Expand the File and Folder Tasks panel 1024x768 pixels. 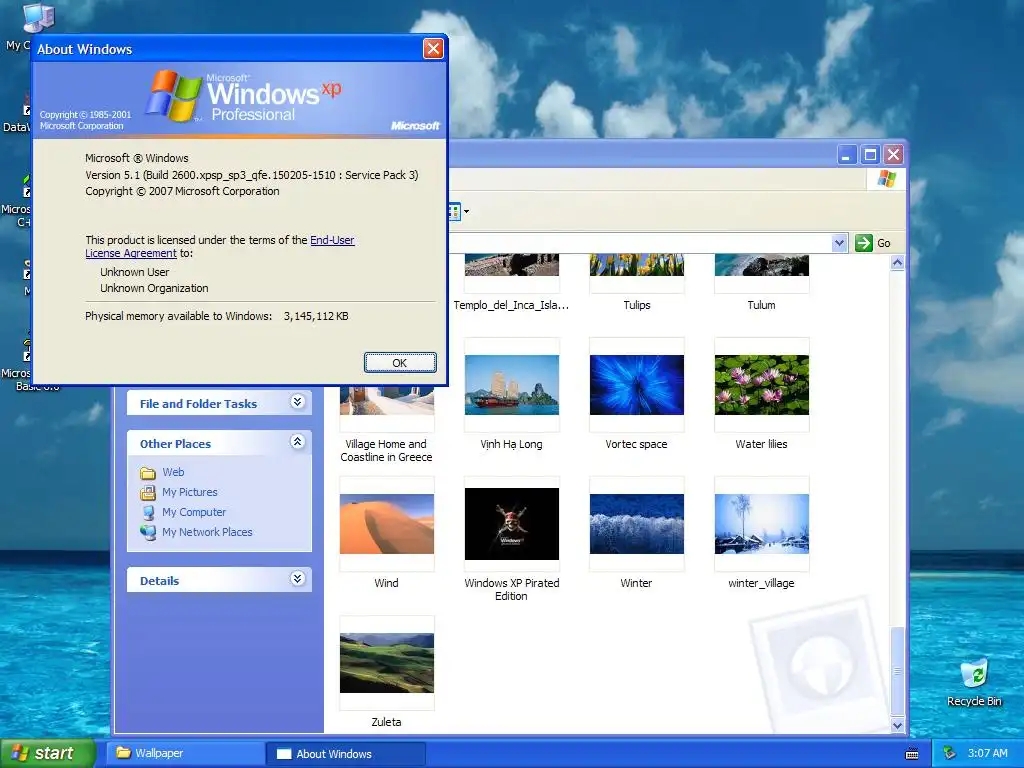point(297,402)
